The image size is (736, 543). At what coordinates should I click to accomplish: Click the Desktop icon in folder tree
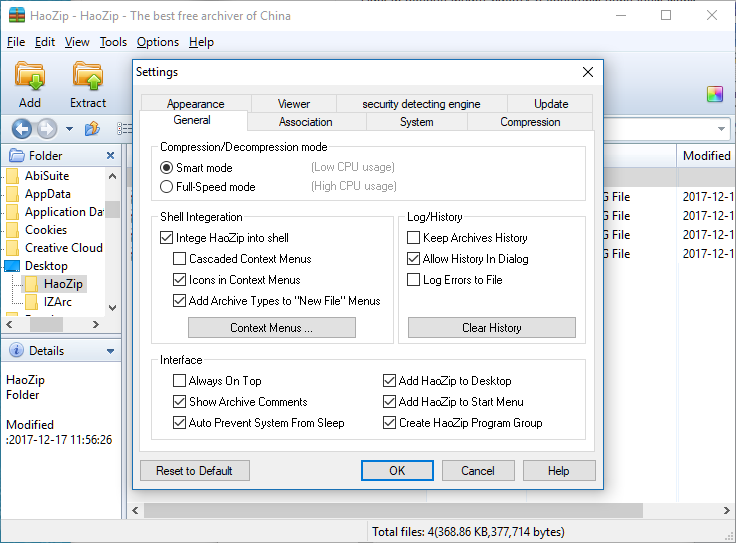pos(12,266)
